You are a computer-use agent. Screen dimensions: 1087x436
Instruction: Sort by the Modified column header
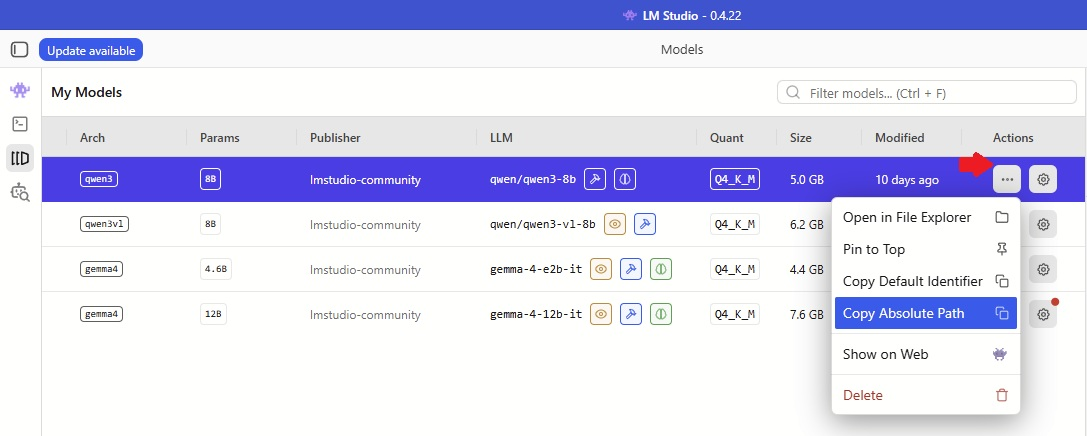coord(899,137)
